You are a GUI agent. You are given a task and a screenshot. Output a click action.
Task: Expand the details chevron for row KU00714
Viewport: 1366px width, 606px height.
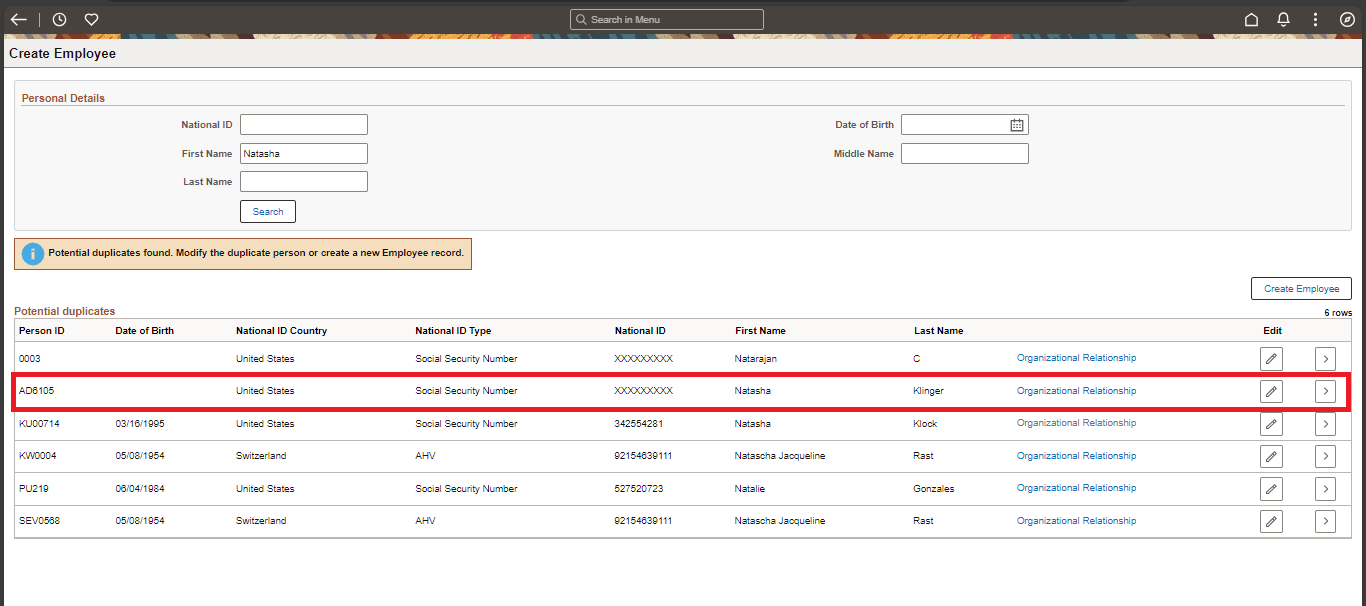point(1325,424)
